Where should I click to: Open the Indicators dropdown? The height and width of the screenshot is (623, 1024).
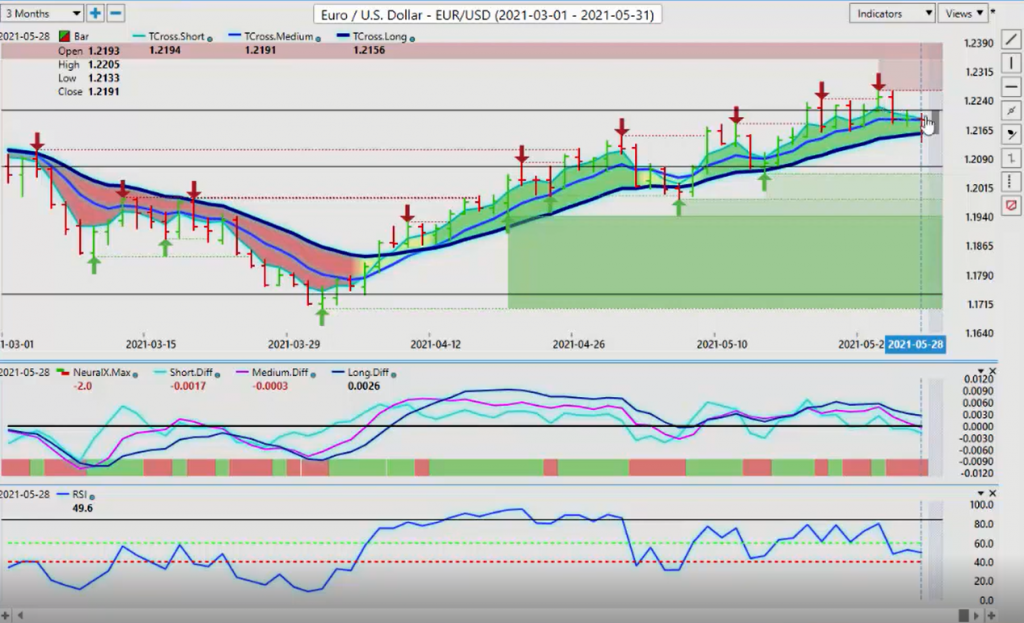point(892,13)
